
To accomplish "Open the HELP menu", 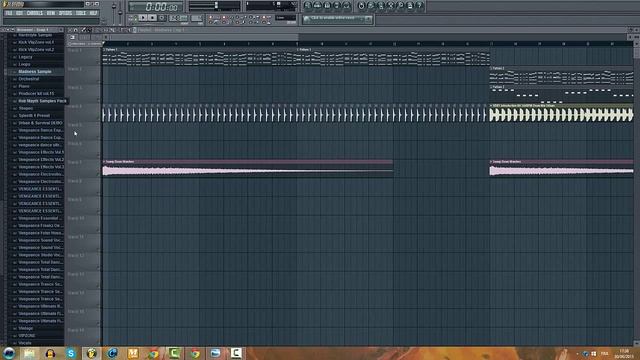I will pos(93,13).
